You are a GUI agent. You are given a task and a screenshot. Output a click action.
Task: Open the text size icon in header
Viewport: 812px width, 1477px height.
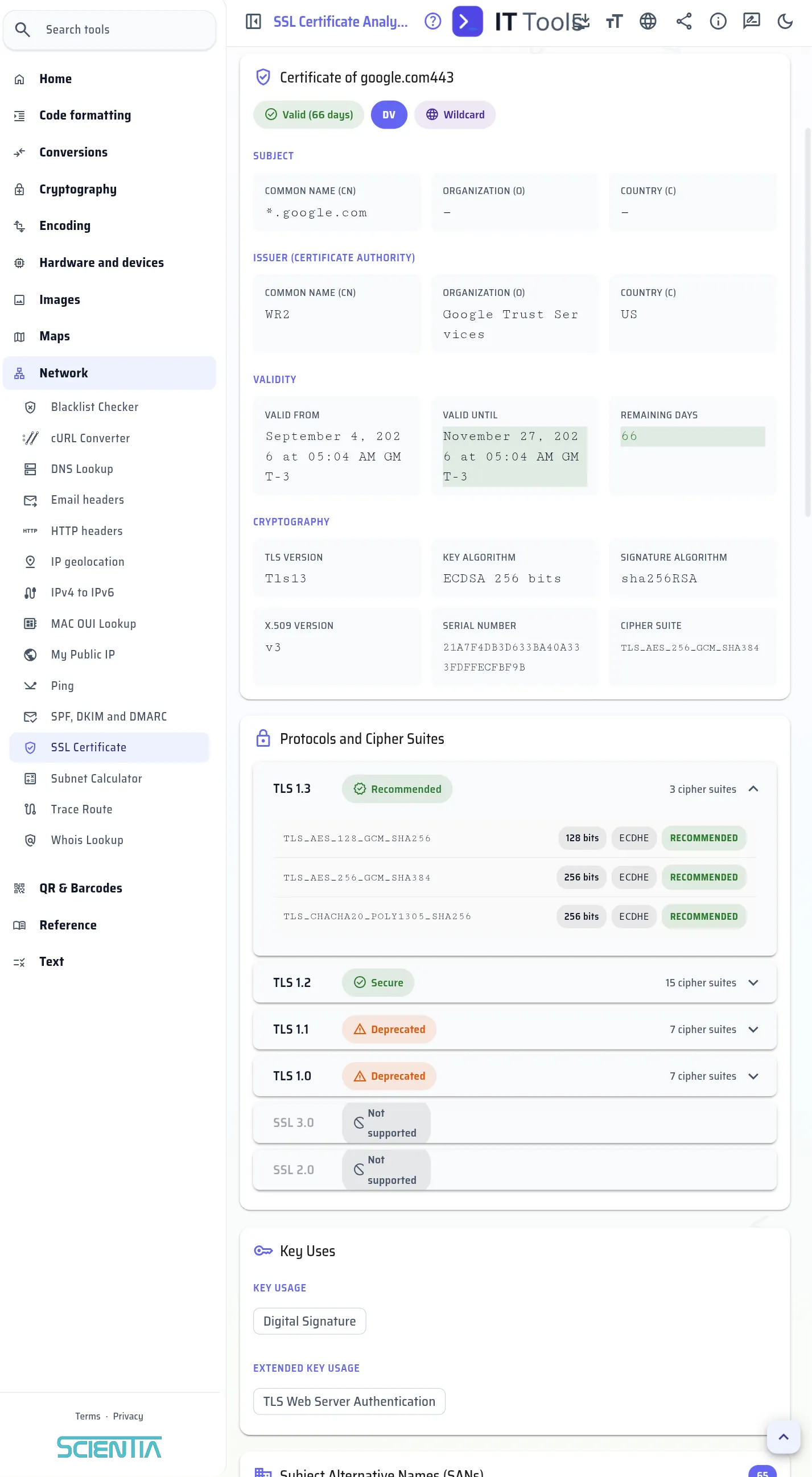click(614, 22)
